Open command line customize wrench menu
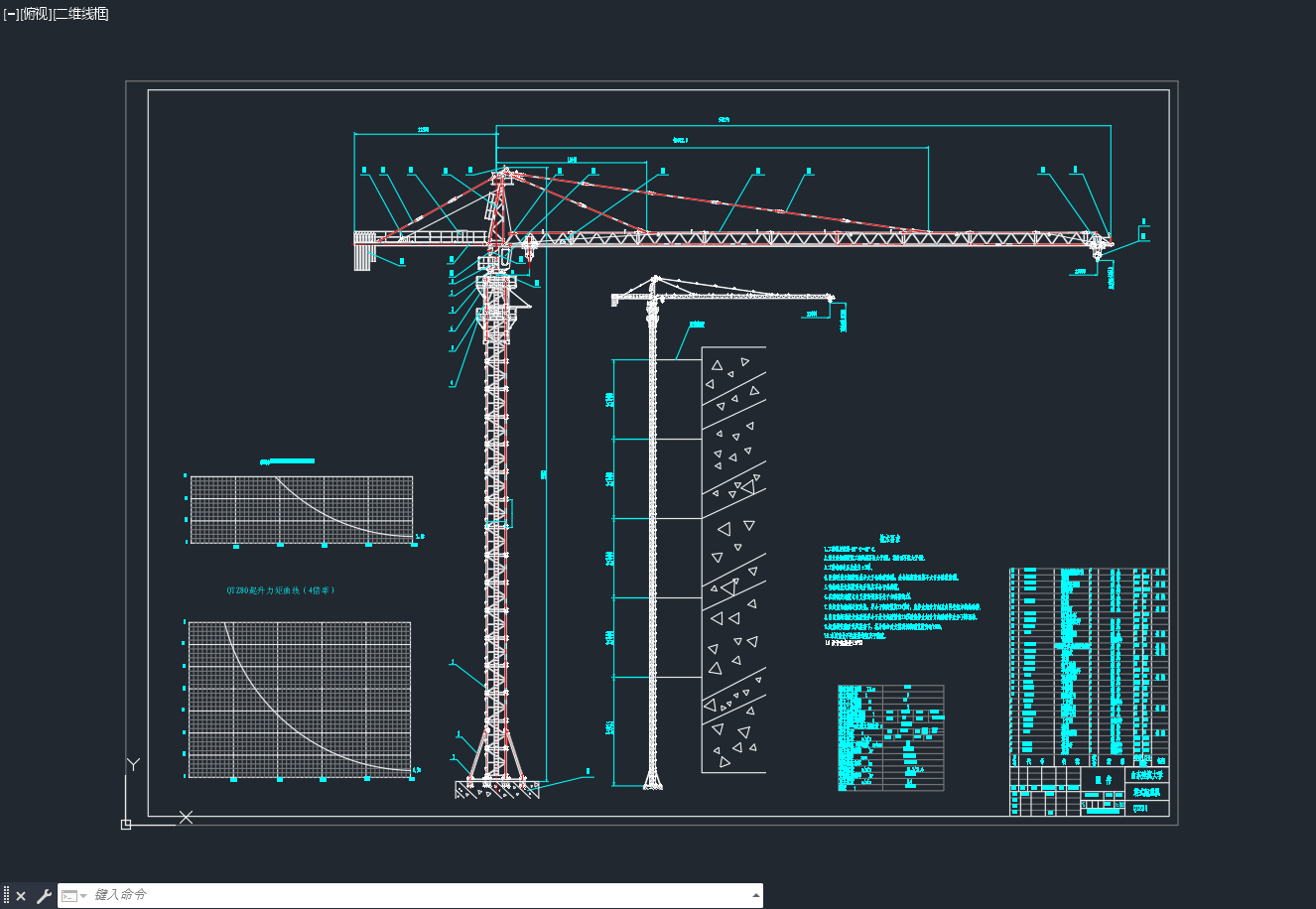 (x=43, y=896)
